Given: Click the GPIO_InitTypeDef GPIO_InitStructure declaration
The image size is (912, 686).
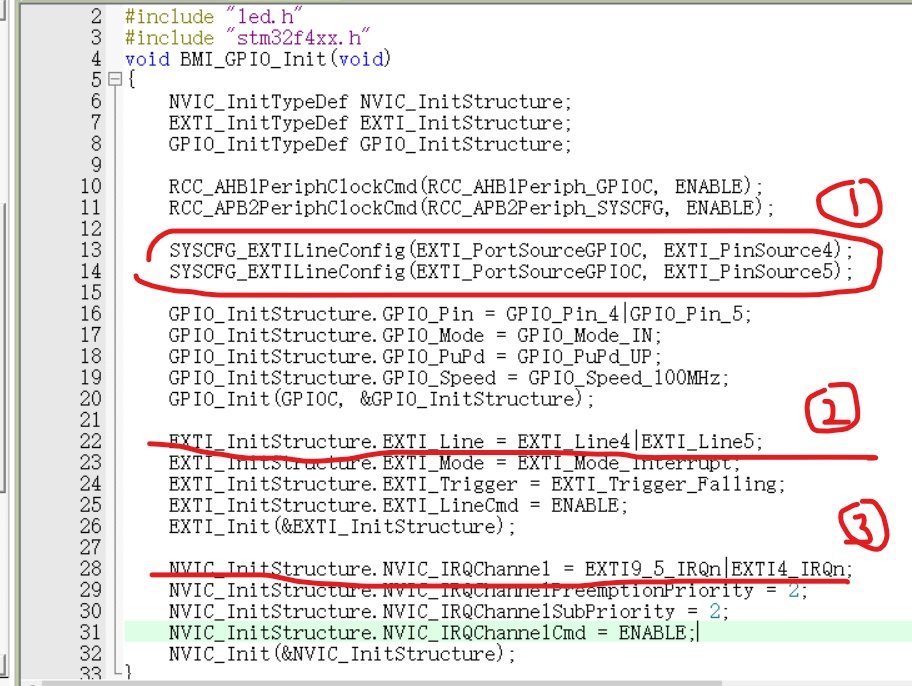Looking at the screenshot, I should pos(370,144).
